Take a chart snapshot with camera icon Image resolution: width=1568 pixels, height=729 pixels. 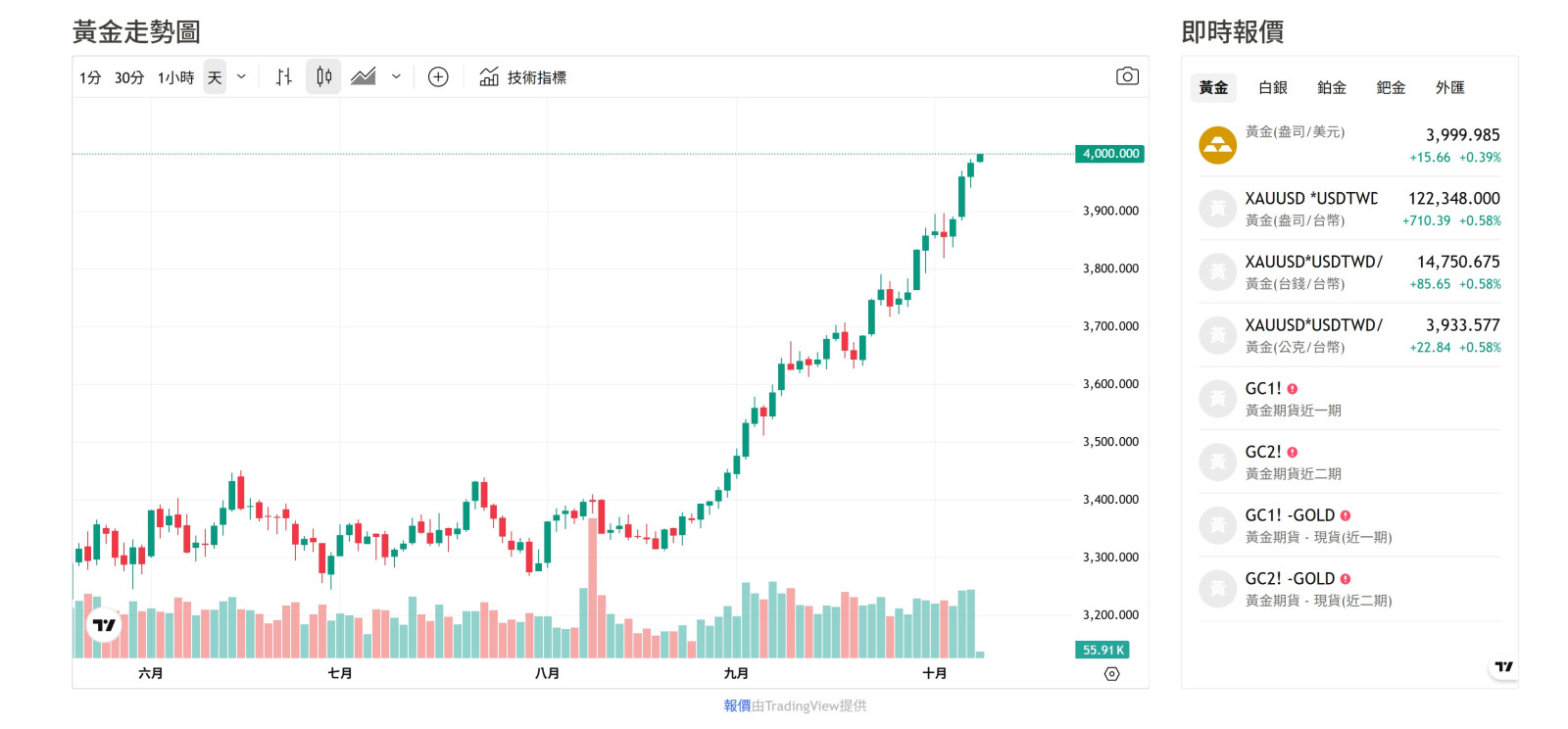pos(1127,76)
